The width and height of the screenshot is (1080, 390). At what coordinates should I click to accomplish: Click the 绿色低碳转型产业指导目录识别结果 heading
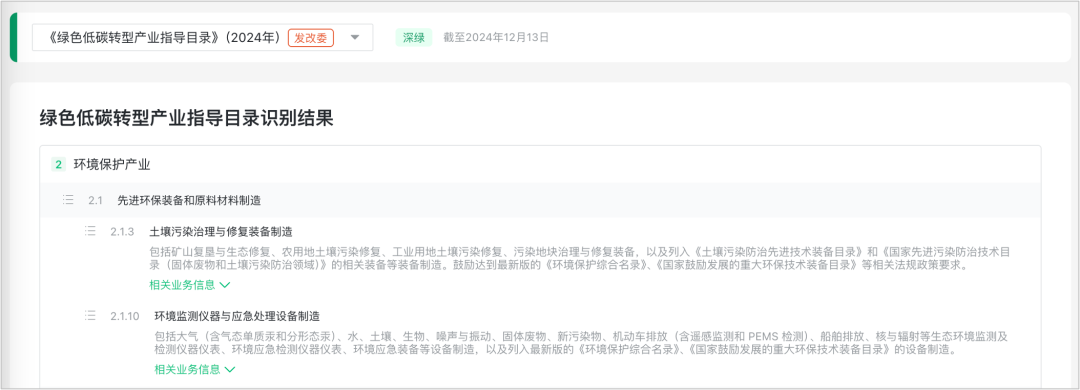point(187,119)
